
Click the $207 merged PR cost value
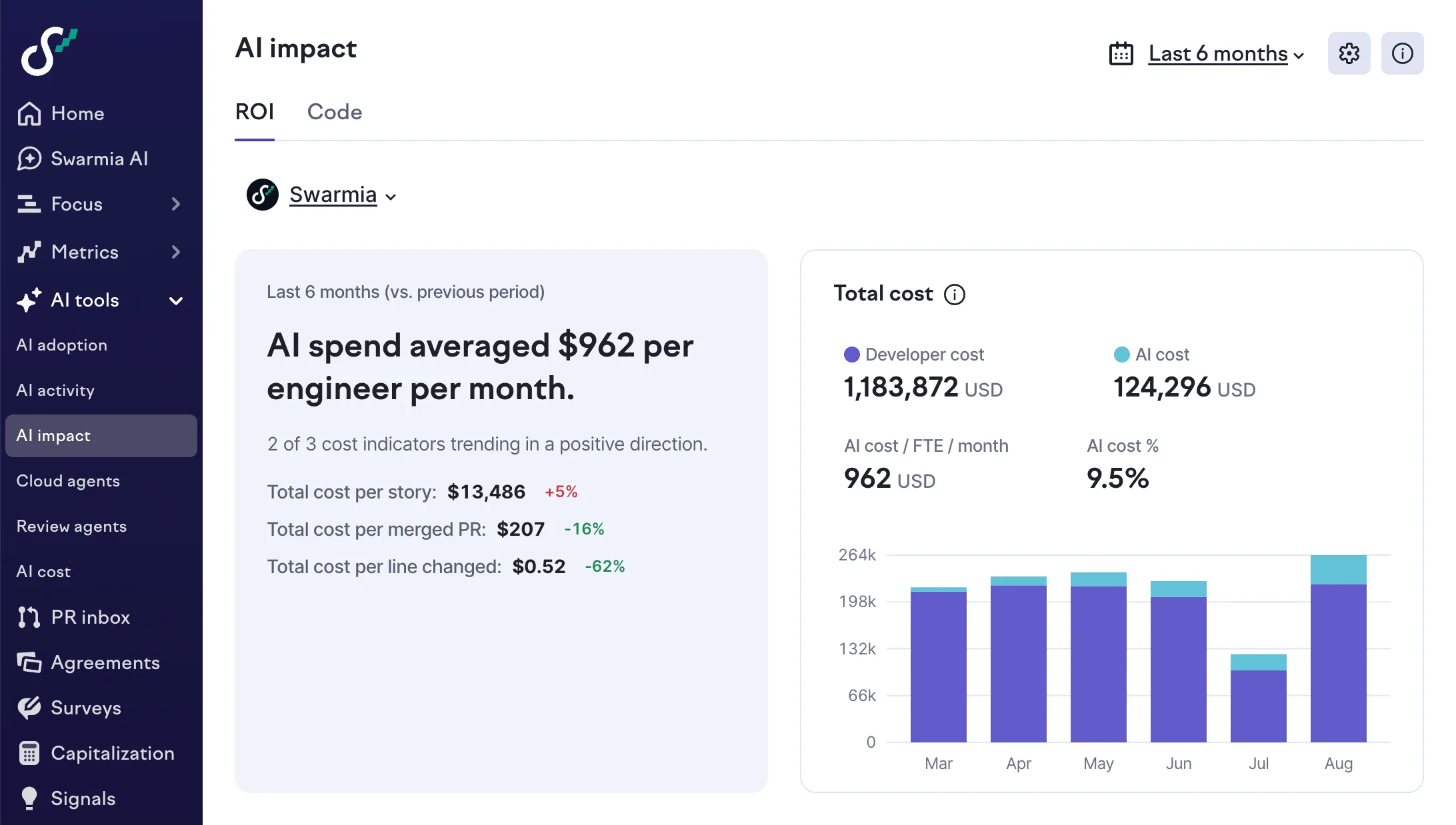(x=521, y=529)
